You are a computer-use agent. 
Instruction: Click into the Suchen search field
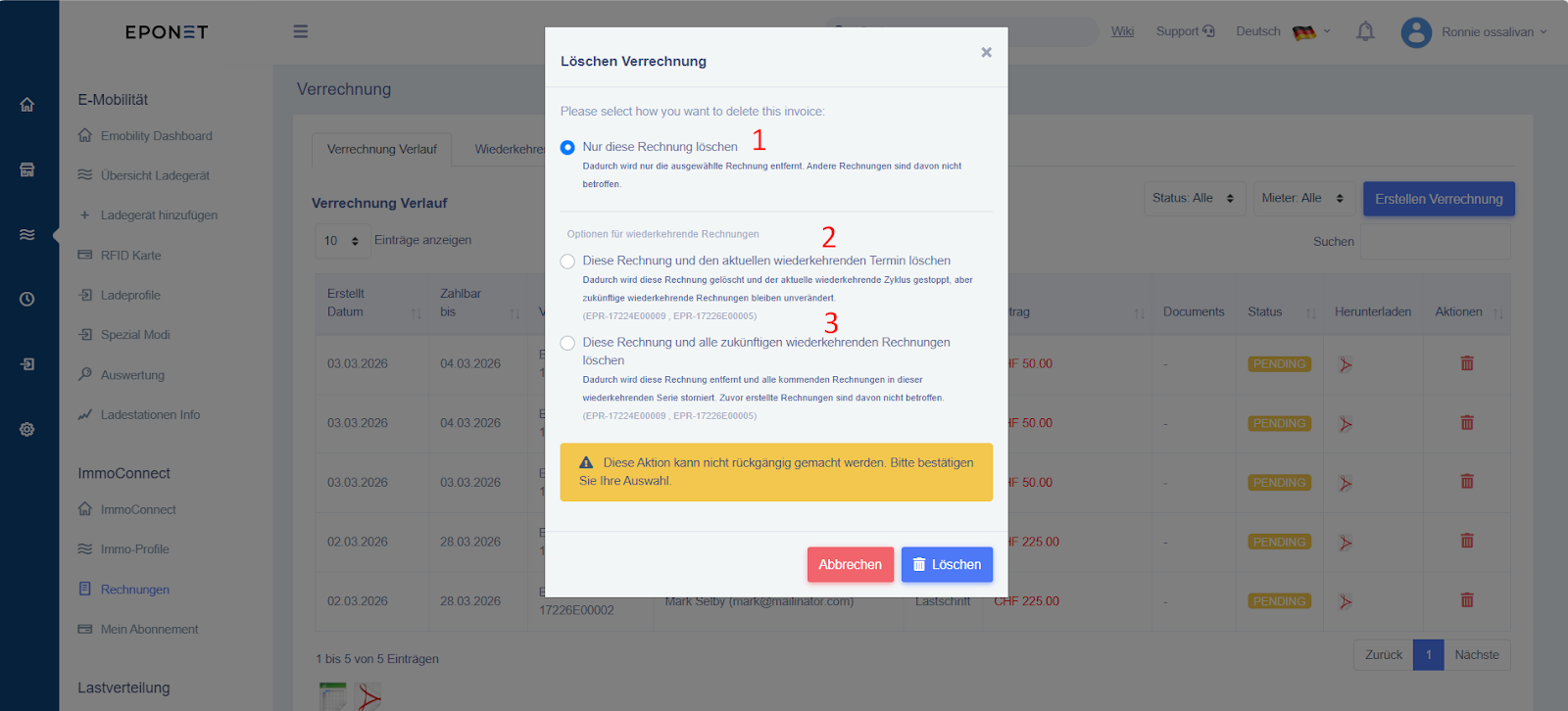click(1435, 242)
